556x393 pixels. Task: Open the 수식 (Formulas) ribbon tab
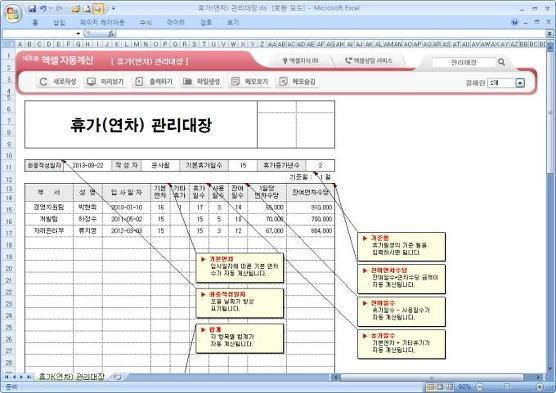(145, 22)
